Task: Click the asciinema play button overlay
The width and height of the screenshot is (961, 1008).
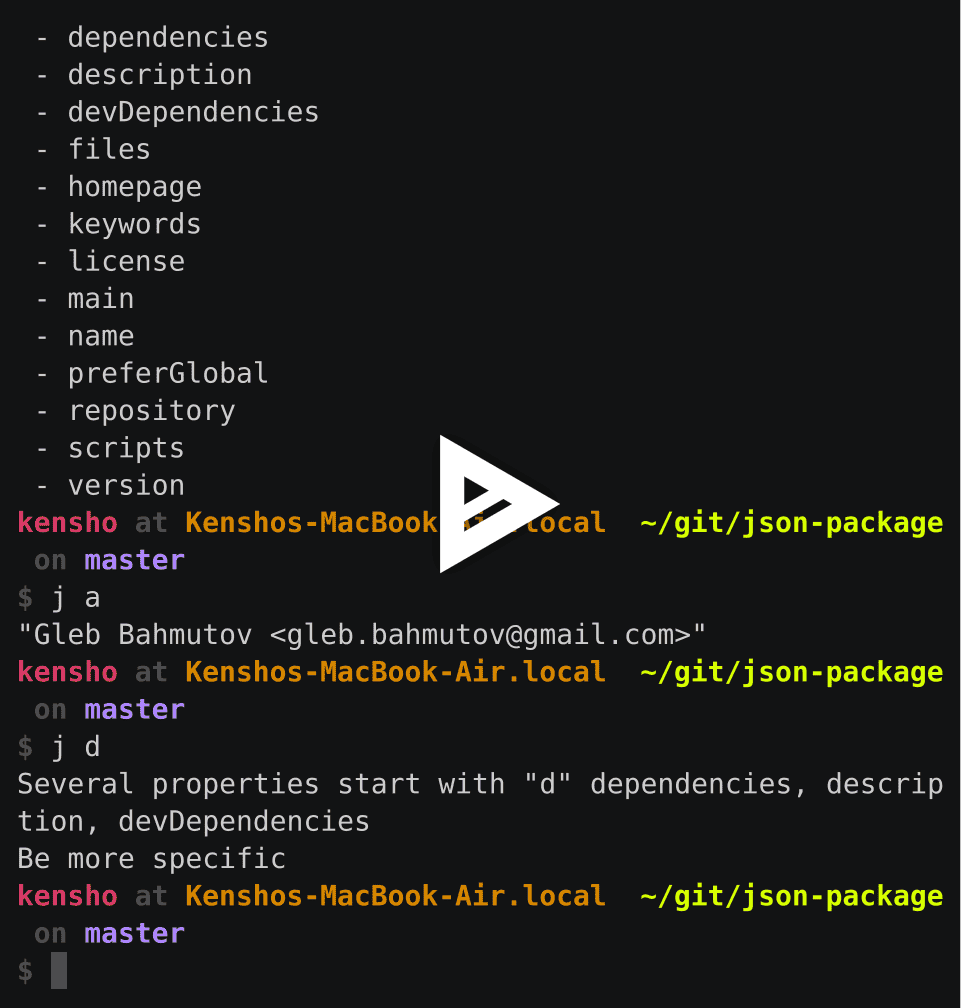Action: tap(498, 504)
